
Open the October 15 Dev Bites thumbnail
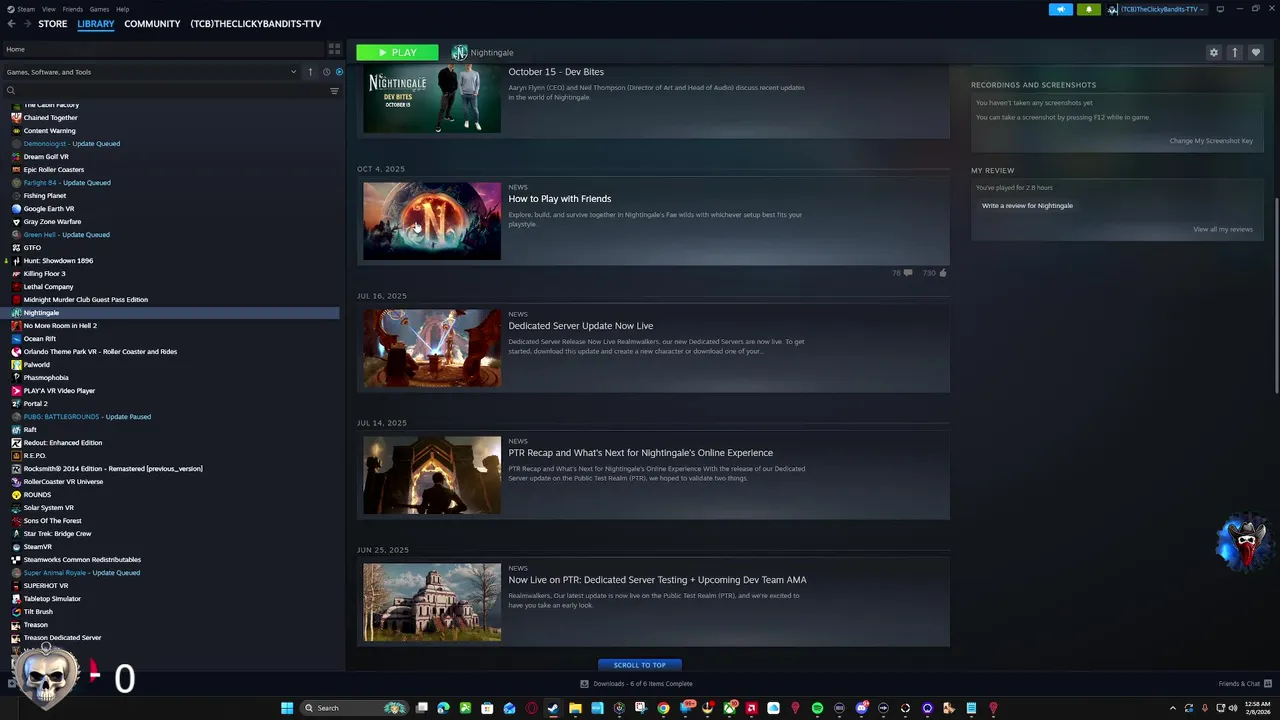click(432, 98)
